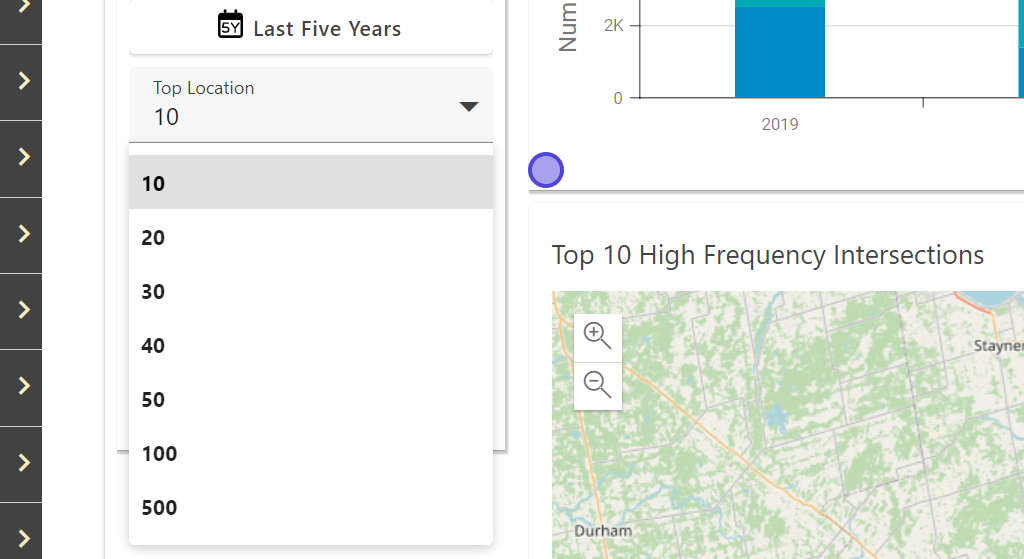
Task: Click the Top Location combo box field
Action: [x=300, y=104]
